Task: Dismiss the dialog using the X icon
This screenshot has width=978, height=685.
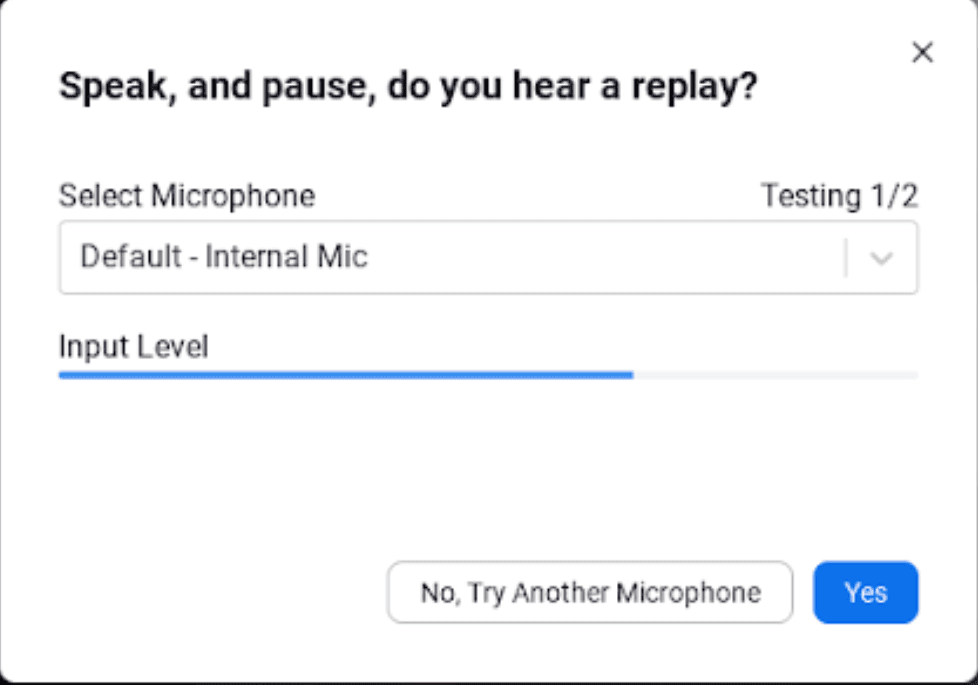Action: (x=922, y=52)
